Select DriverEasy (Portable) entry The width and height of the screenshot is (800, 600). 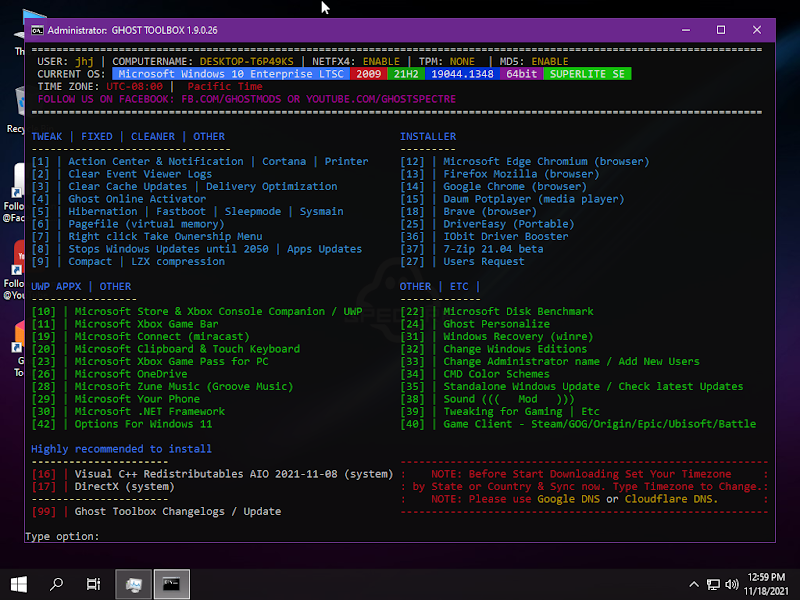pos(509,224)
